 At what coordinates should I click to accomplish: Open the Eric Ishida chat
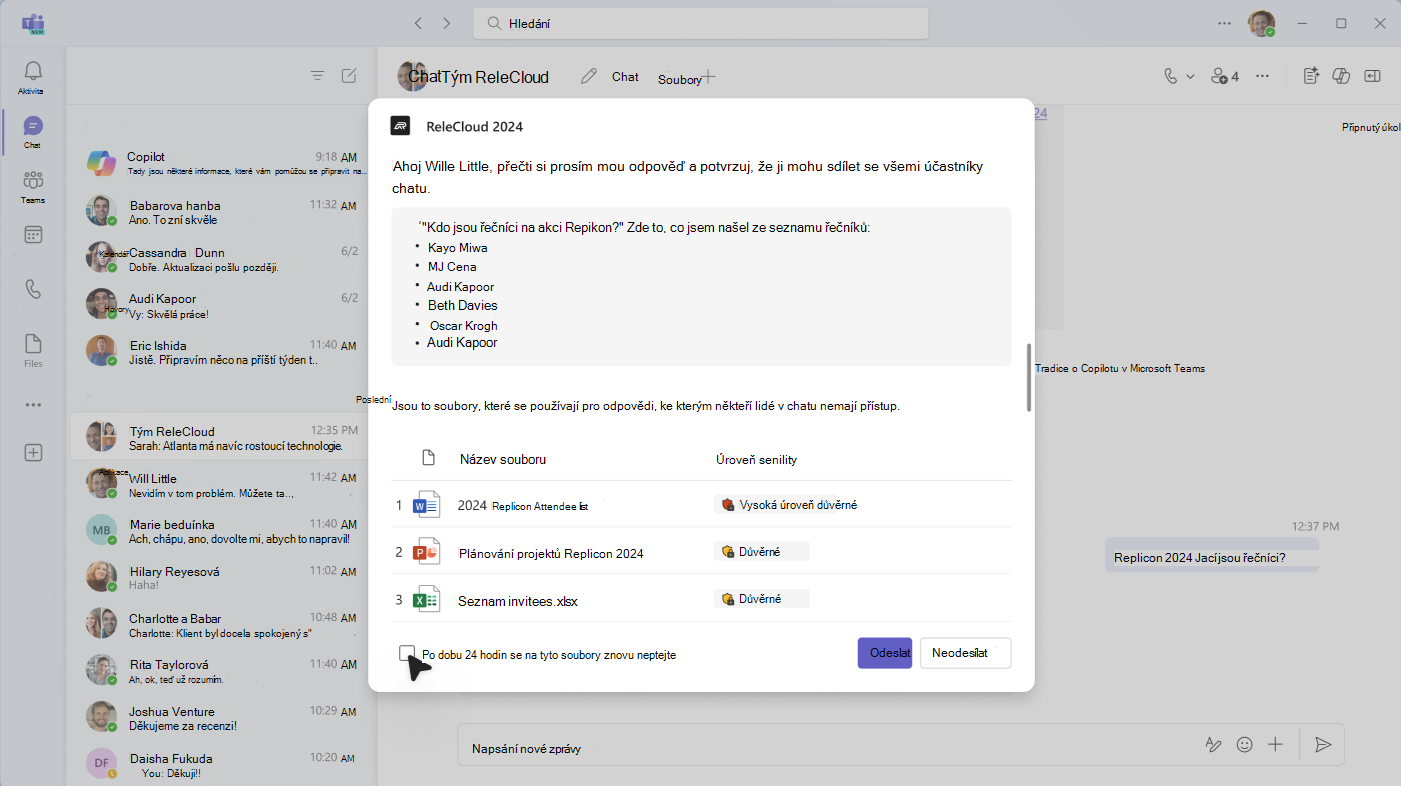coord(222,352)
